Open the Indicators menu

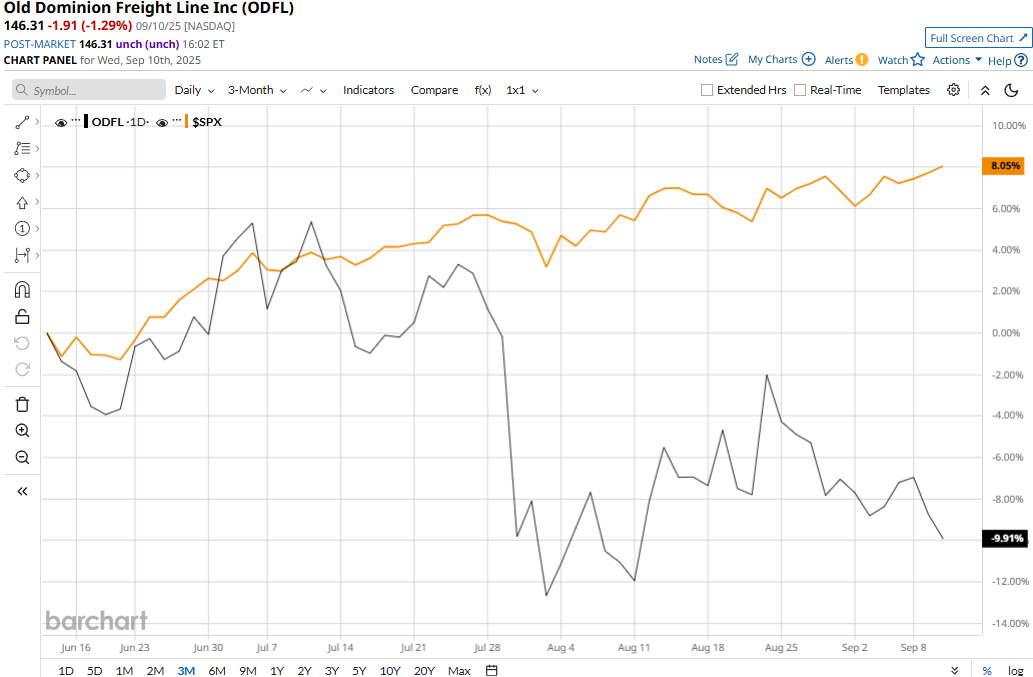coord(368,90)
